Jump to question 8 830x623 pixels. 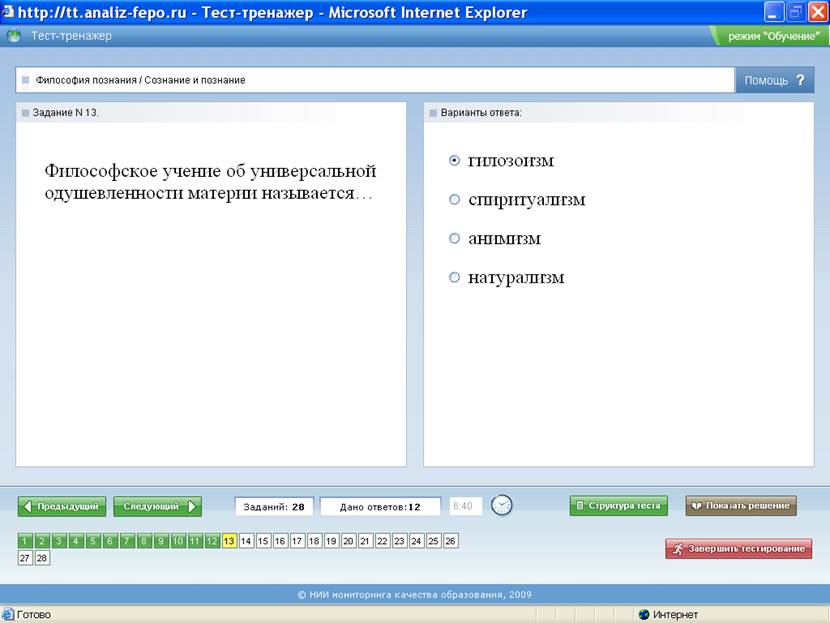[x=144, y=541]
